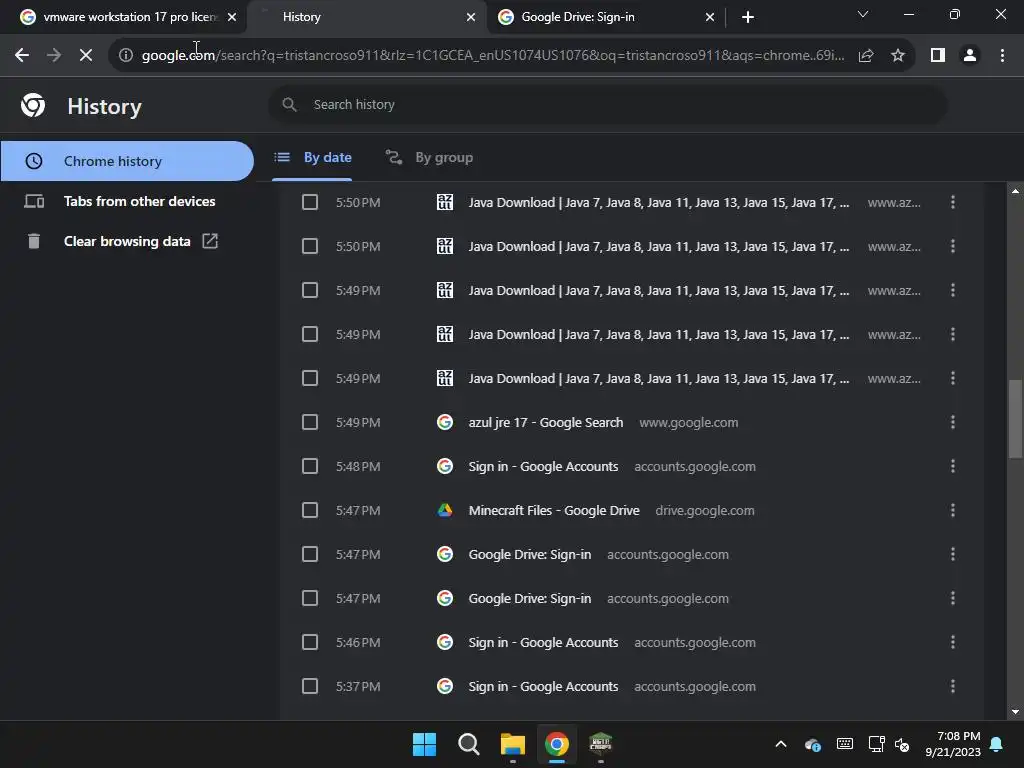Screen dimensions: 1024x768
Task: Click the magnifier icon in Search history
Action: coord(289,104)
